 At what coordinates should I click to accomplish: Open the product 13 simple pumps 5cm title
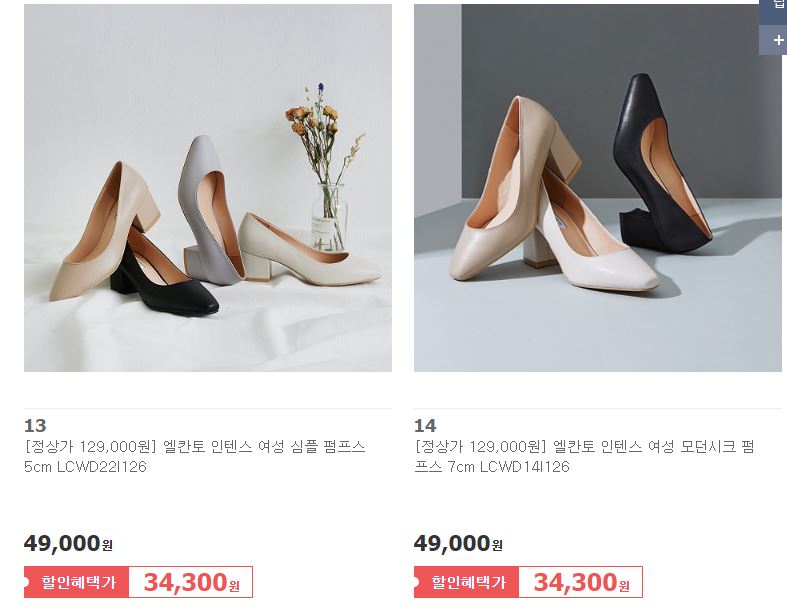[x=195, y=456]
